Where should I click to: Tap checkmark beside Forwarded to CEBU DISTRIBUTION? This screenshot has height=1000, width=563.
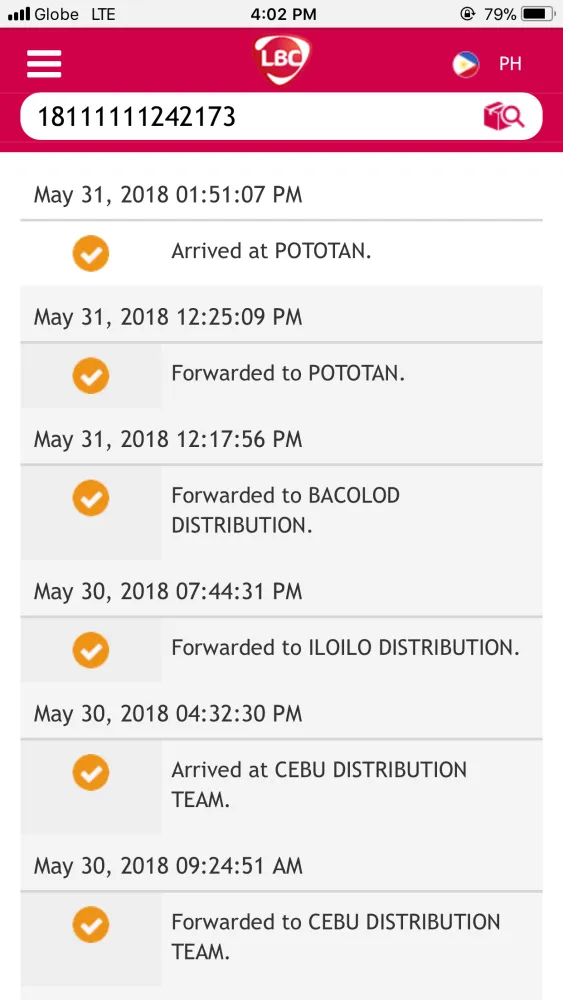[91, 925]
